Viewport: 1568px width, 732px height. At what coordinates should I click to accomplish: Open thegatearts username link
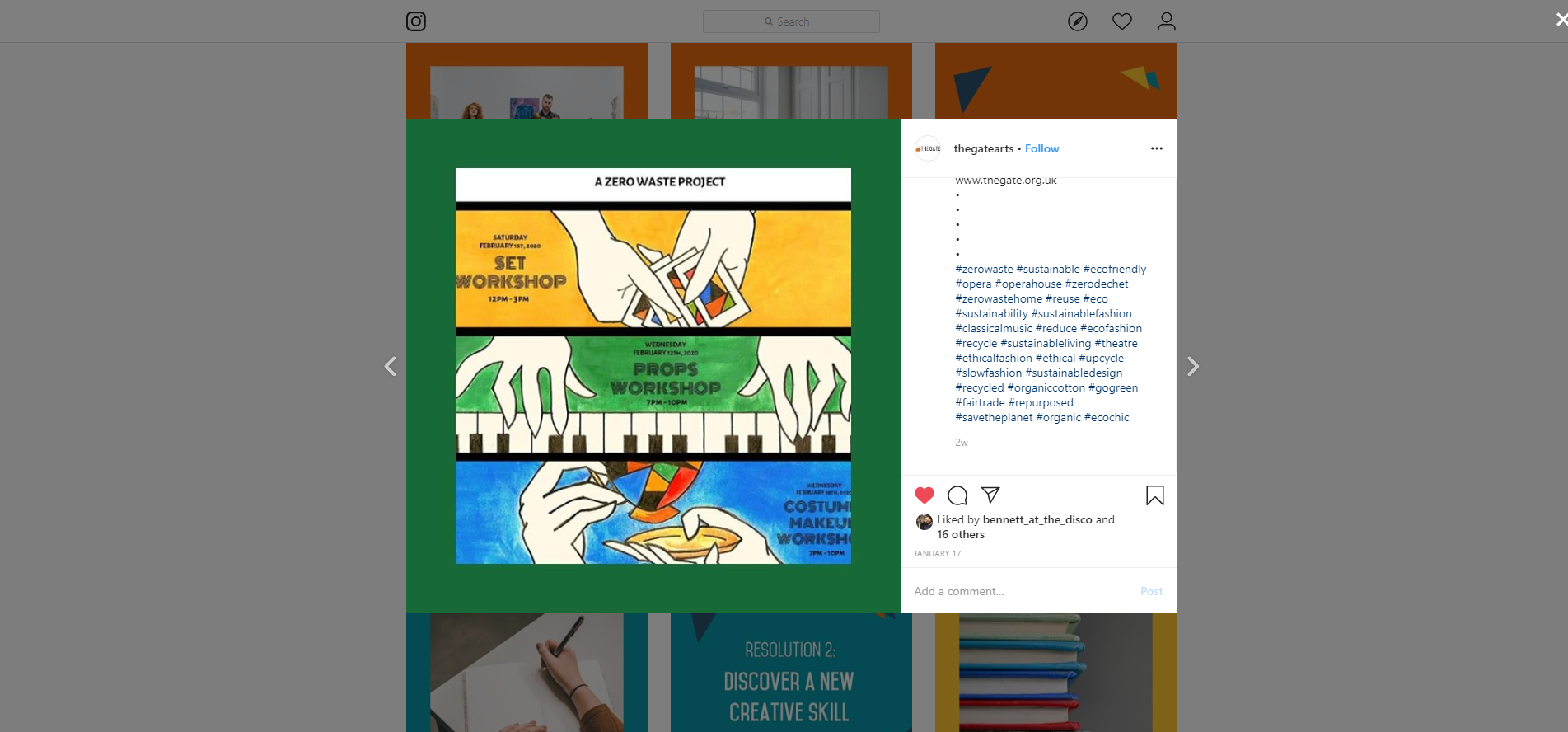984,148
